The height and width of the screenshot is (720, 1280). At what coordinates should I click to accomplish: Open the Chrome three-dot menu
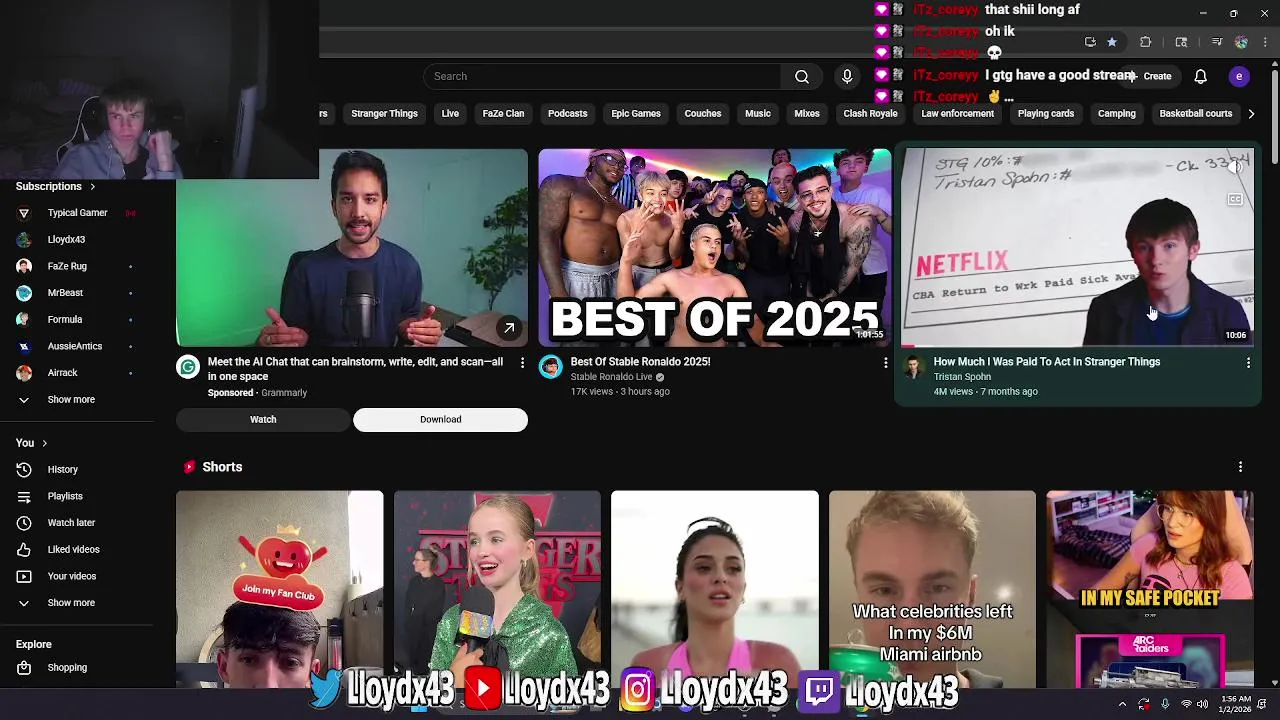[x=1264, y=42]
